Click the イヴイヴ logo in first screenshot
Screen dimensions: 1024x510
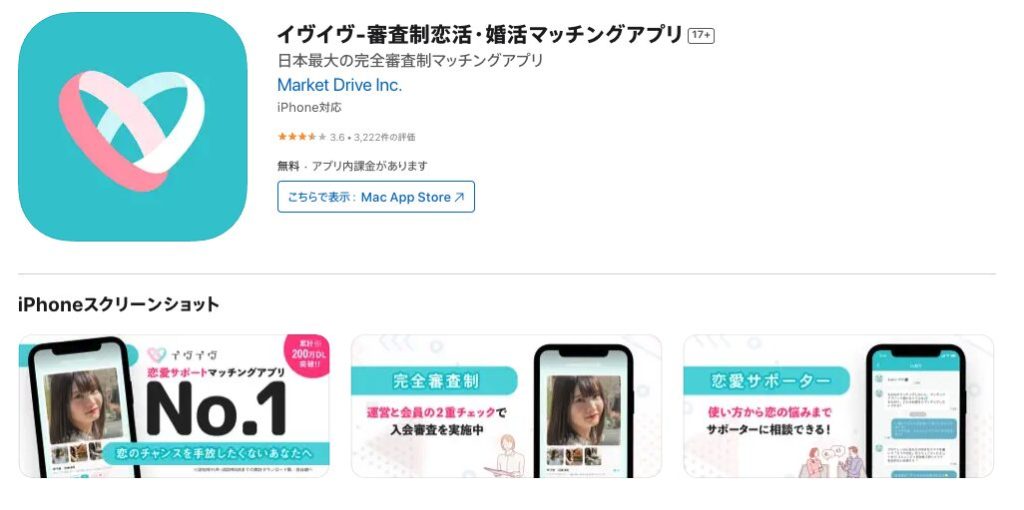tap(182, 355)
